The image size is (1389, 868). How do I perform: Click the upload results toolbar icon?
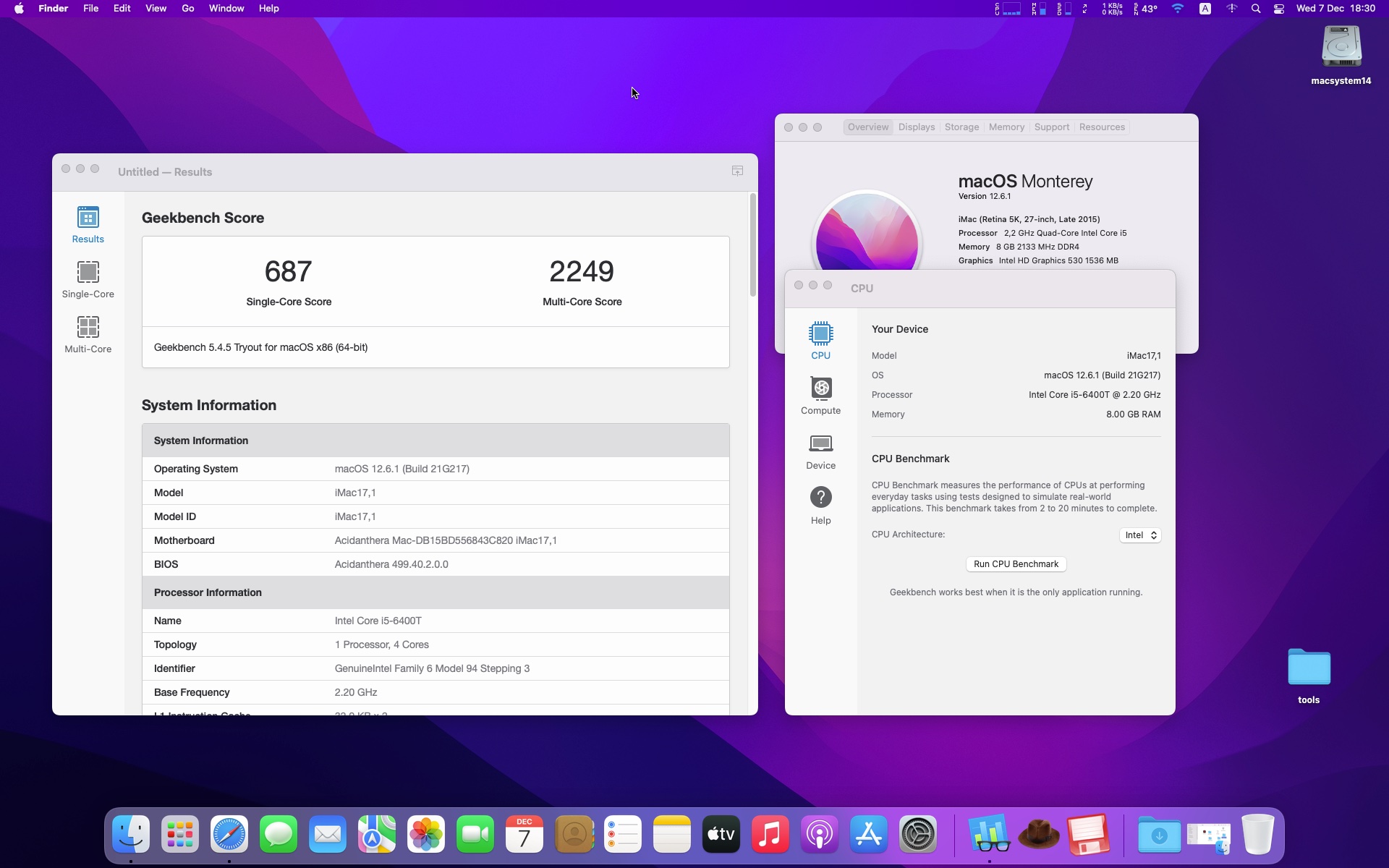737,171
